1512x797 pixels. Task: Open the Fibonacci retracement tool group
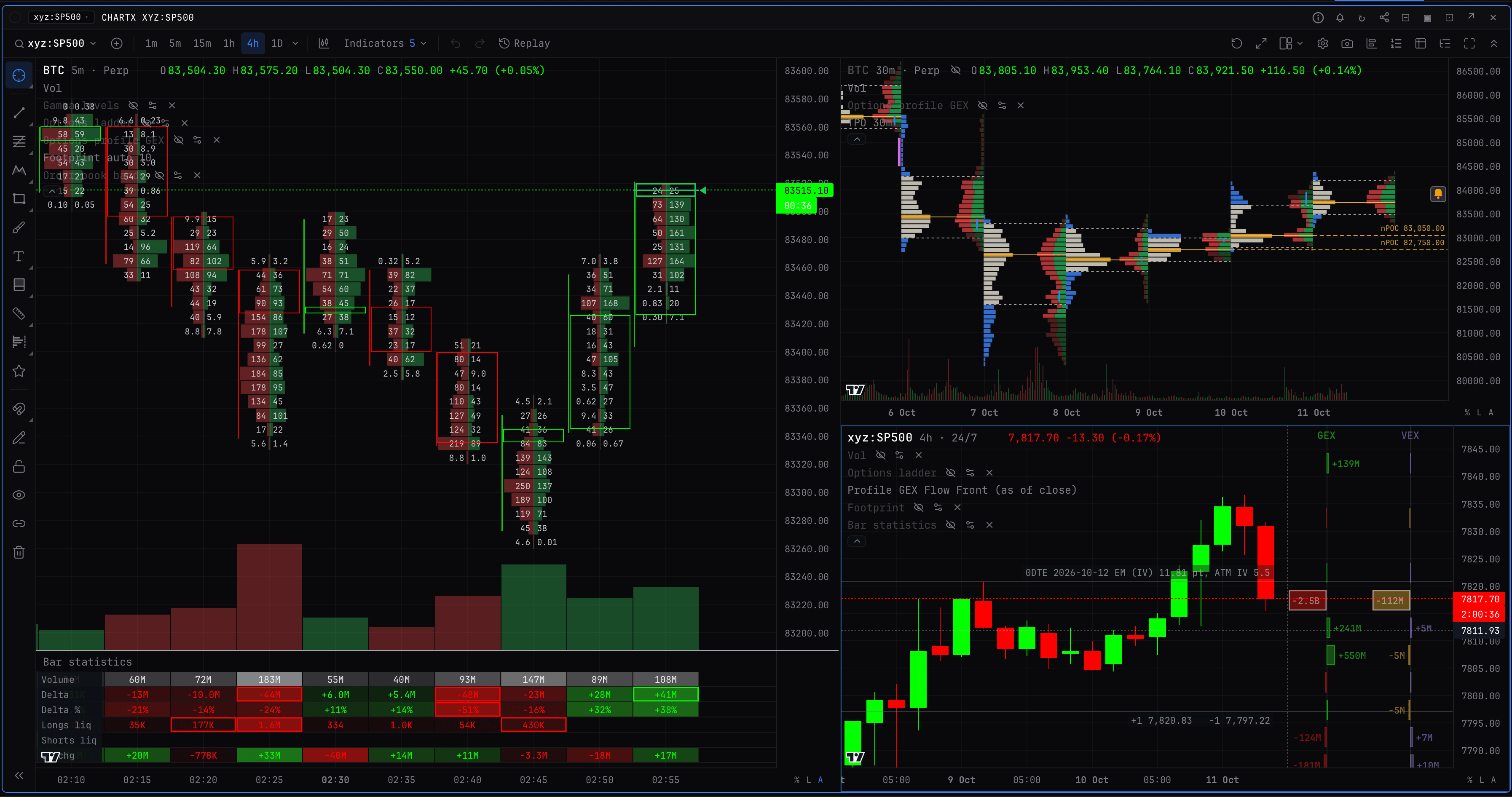pyautogui.click(x=19, y=141)
